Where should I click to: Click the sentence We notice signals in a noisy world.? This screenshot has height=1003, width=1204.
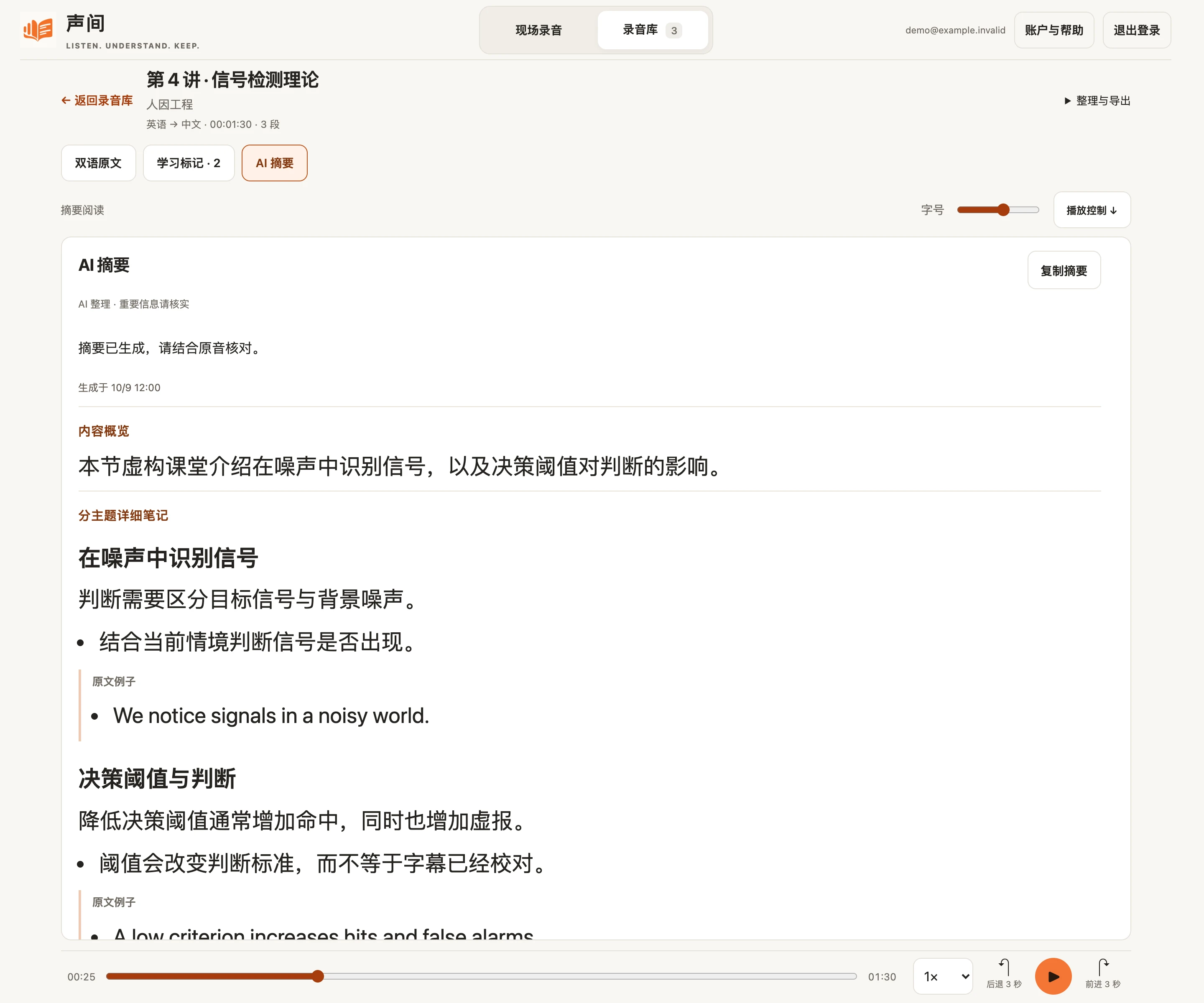(x=271, y=716)
